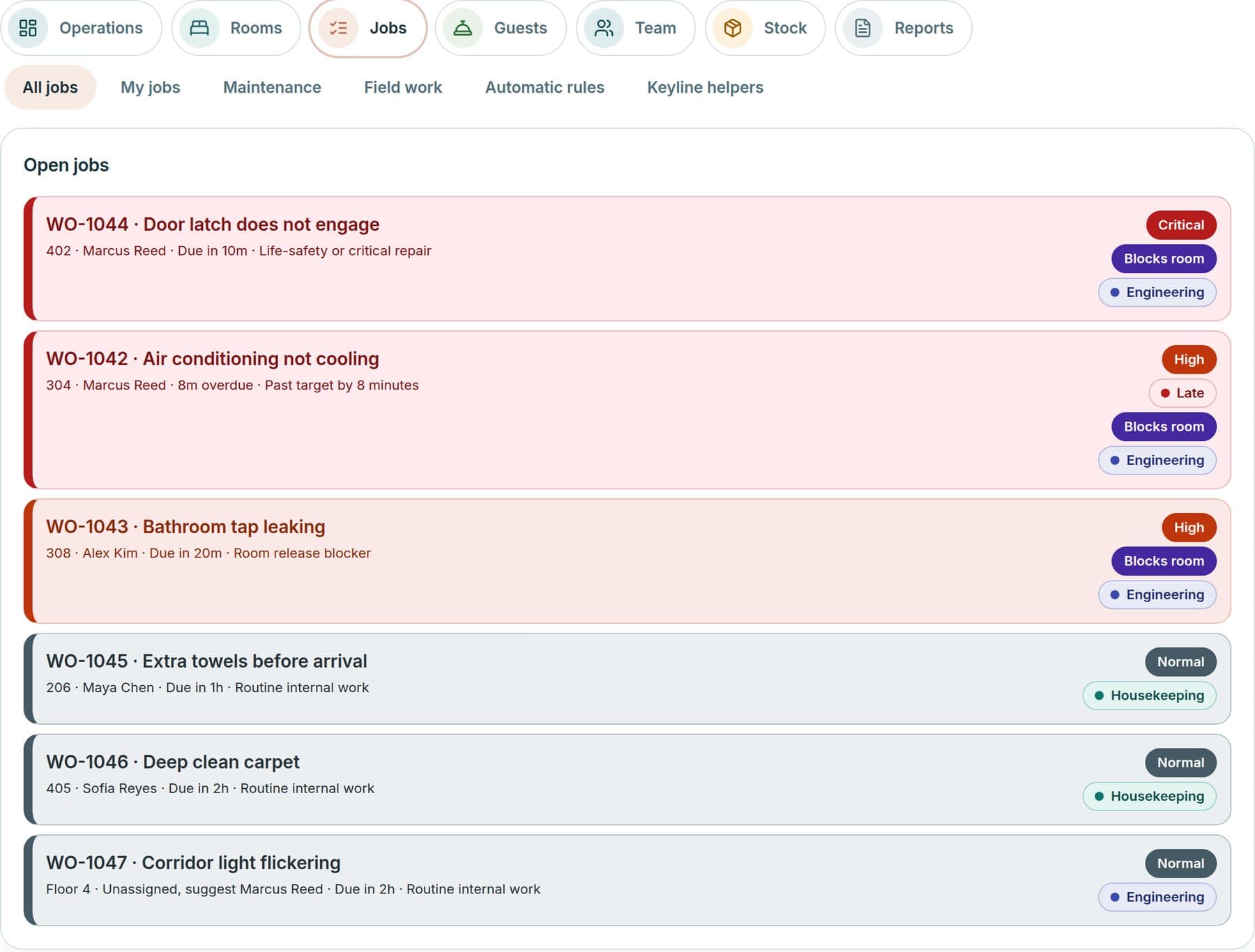Screen dimensions: 1255x952
Task: Open Automatic rules tab
Action: click(545, 87)
